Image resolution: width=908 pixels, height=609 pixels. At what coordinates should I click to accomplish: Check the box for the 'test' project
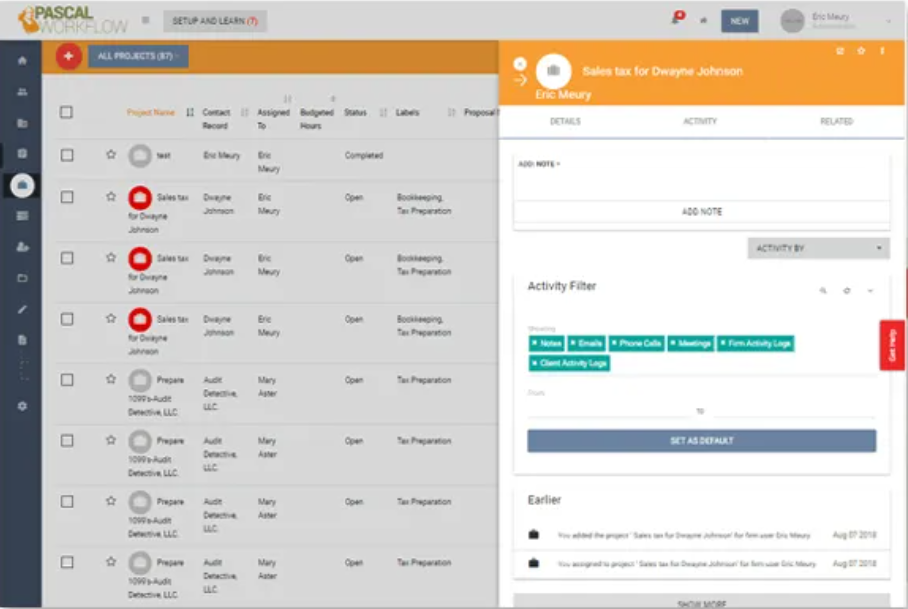click(x=67, y=155)
